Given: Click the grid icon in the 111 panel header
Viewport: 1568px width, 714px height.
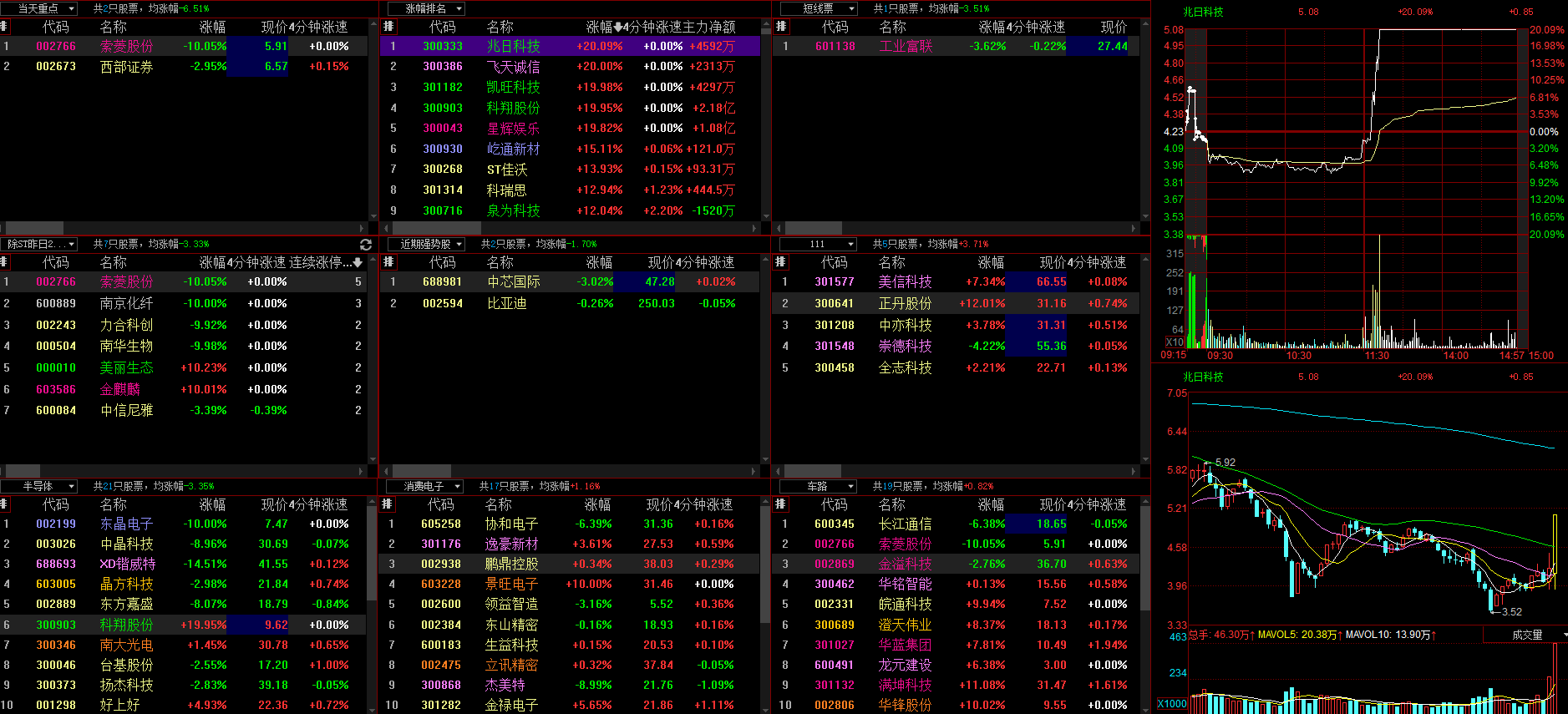Looking at the screenshot, I should [x=780, y=262].
